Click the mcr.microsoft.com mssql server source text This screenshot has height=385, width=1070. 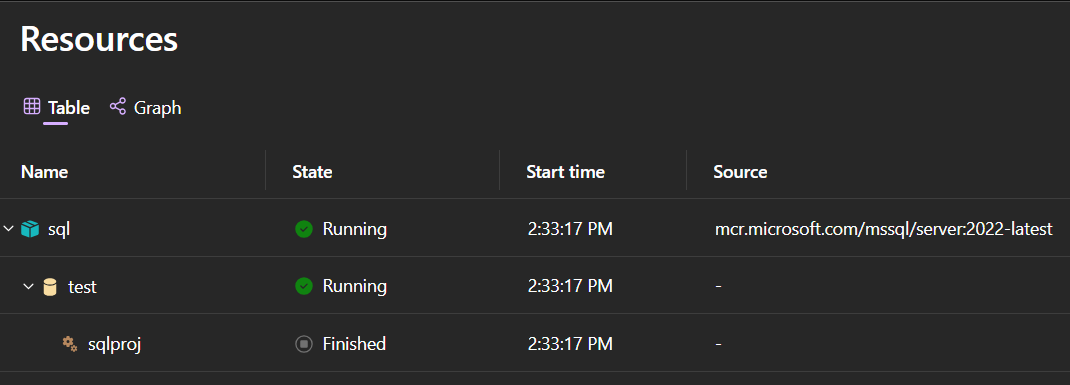point(883,229)
